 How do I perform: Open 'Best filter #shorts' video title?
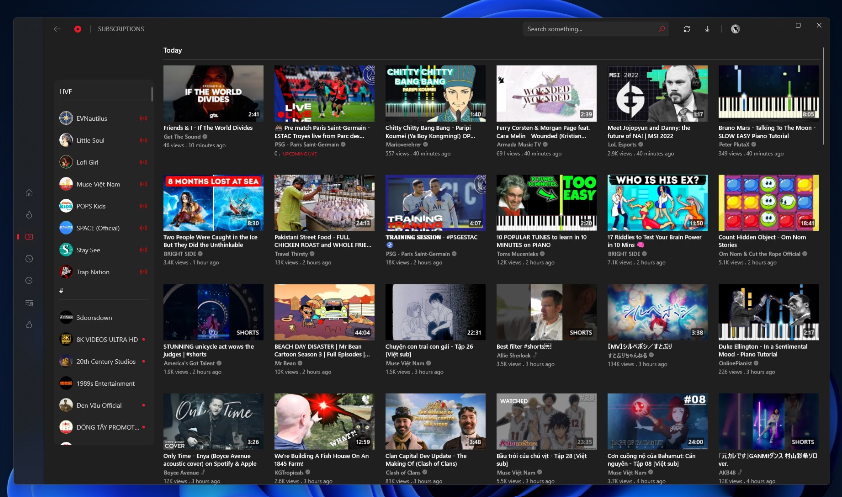pos(524,347)
